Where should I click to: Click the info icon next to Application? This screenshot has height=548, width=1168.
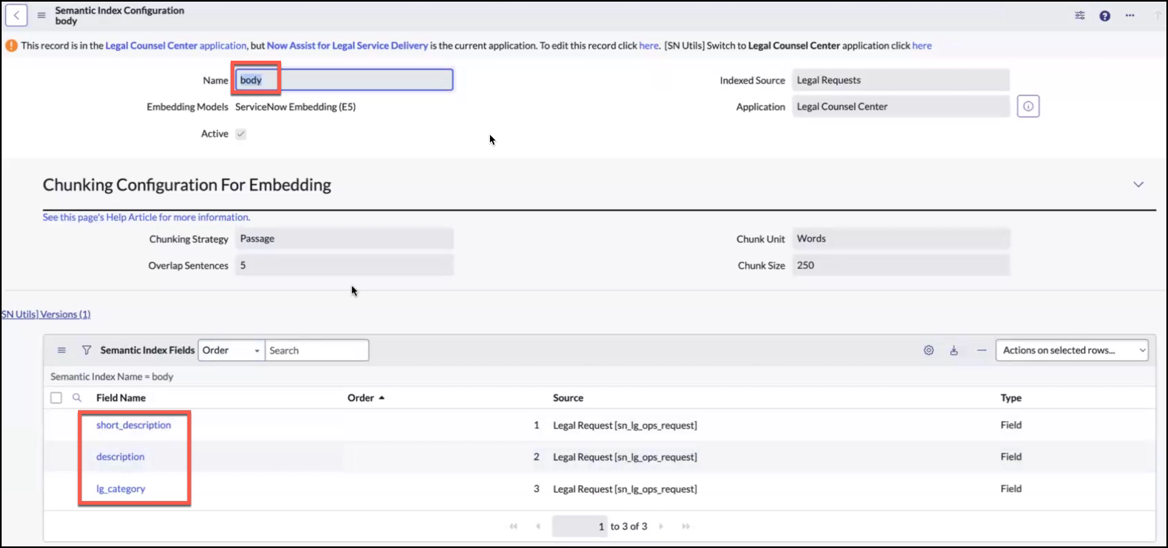[x=1028, y=106]
